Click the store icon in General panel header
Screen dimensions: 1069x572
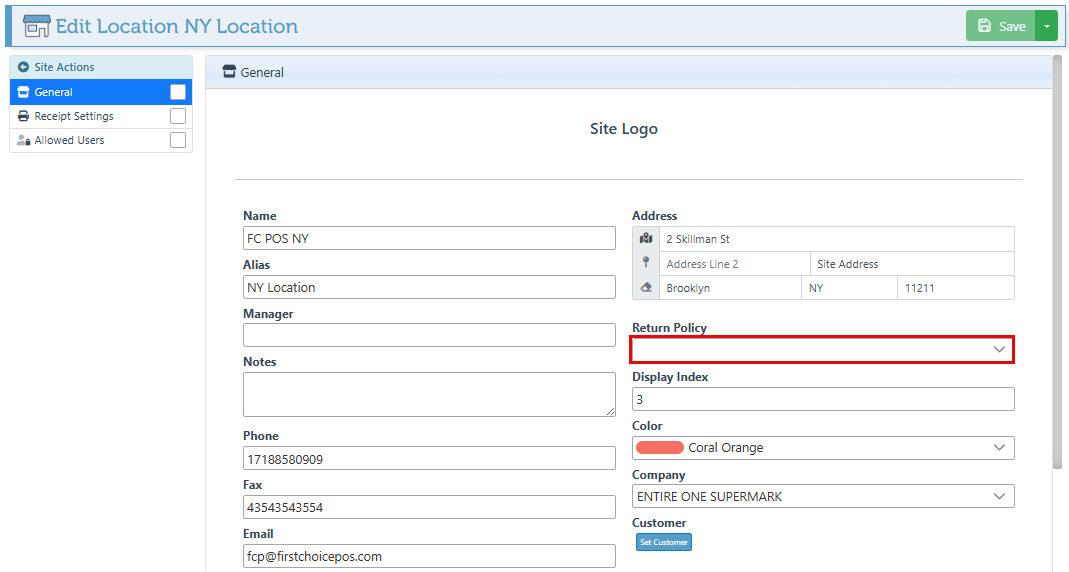[x=229, y=72]
